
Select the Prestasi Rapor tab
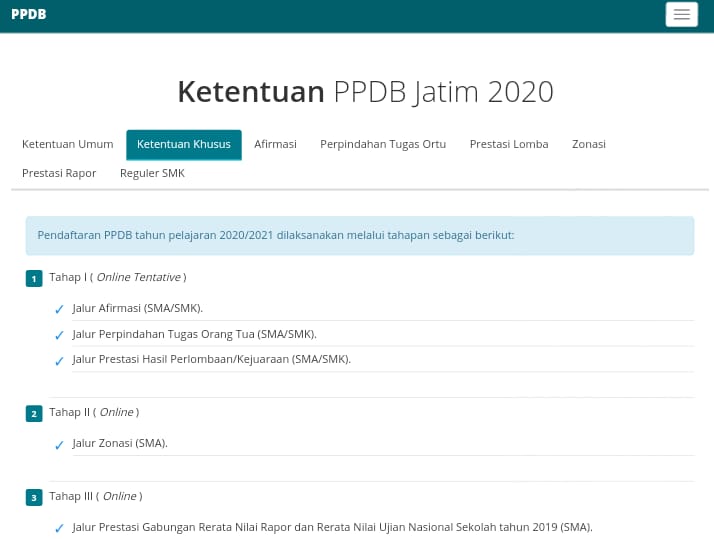pos(59,173)
